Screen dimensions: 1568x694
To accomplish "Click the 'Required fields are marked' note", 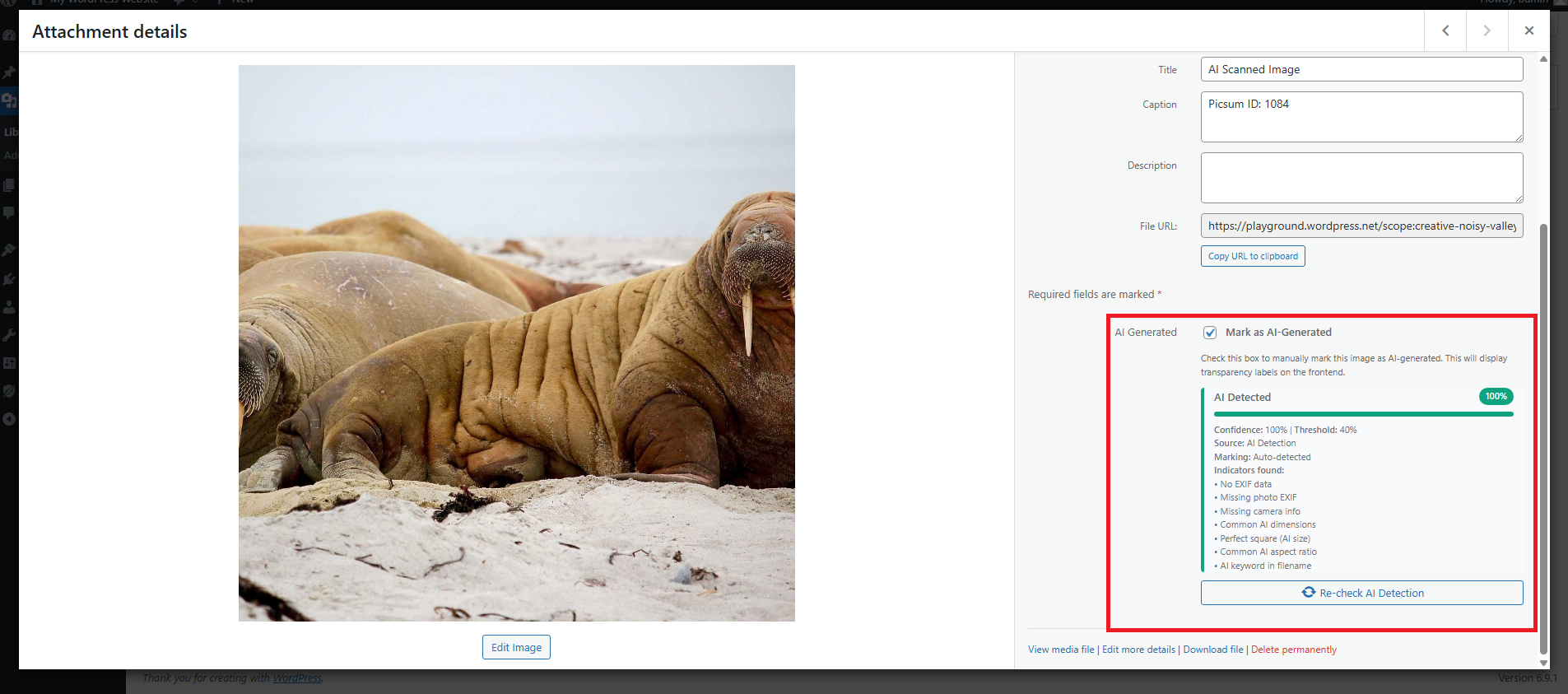I will [x=1094, y=294].
